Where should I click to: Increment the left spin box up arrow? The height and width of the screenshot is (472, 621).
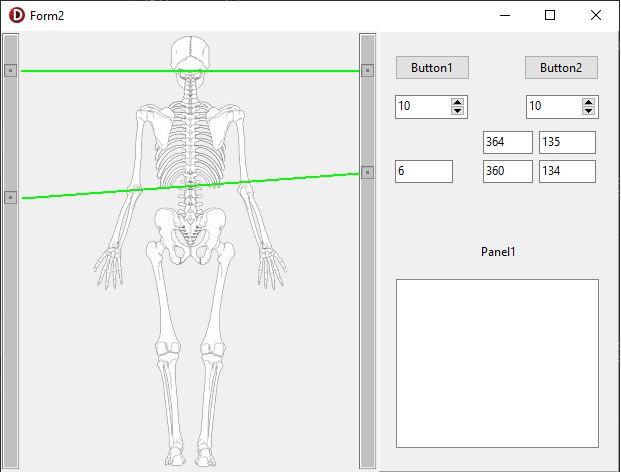click(457, 102)
